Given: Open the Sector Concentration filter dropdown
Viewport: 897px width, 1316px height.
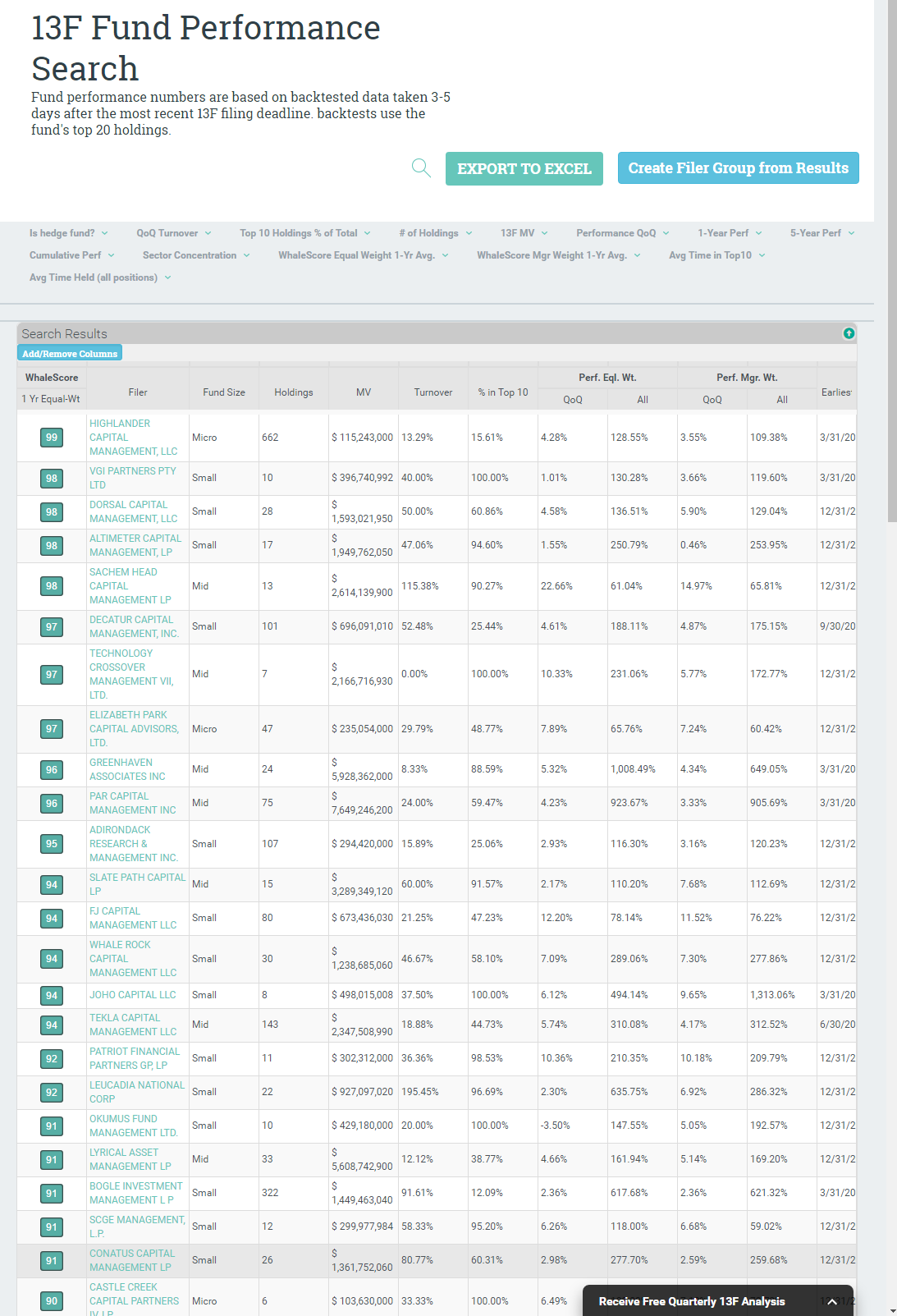Looking at the screenshot, I should 195,255.
